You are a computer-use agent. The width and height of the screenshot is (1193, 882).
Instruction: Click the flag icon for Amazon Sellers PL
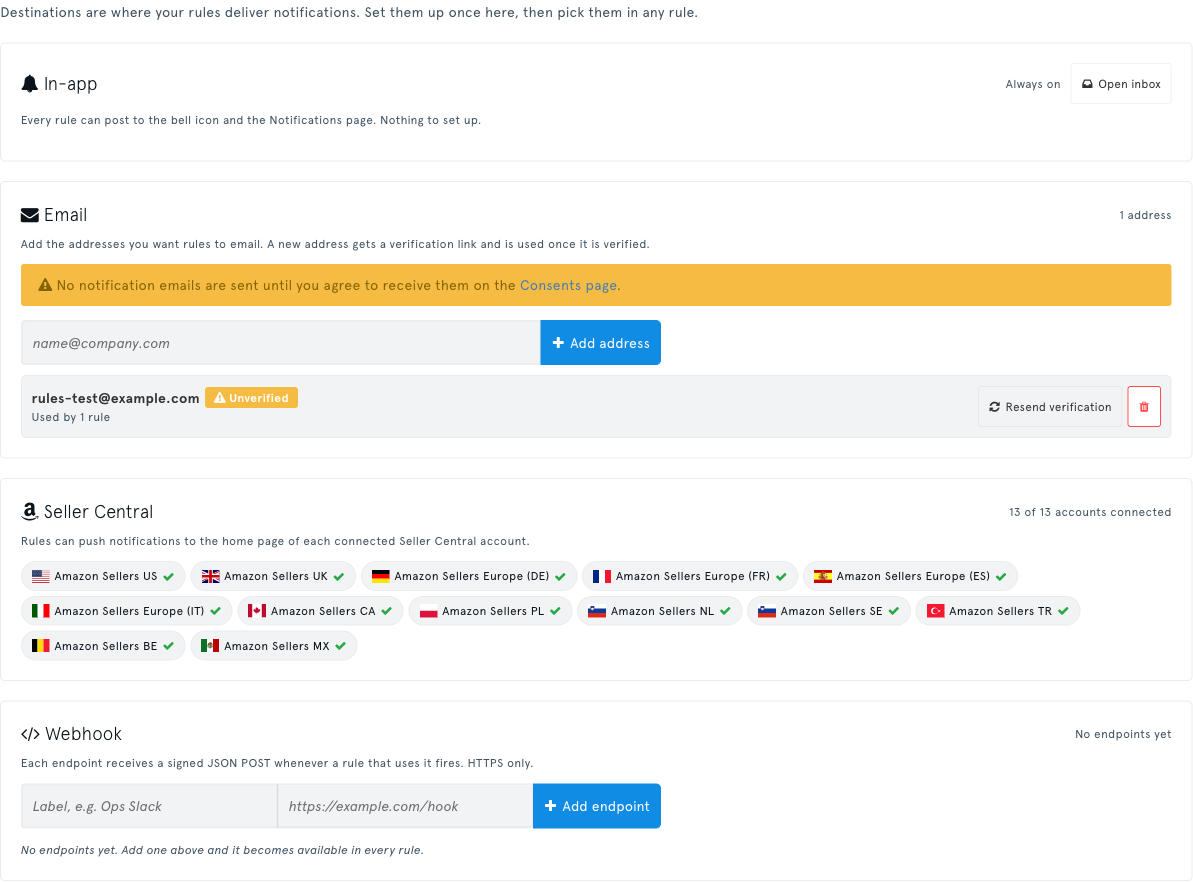coord(428,611)
